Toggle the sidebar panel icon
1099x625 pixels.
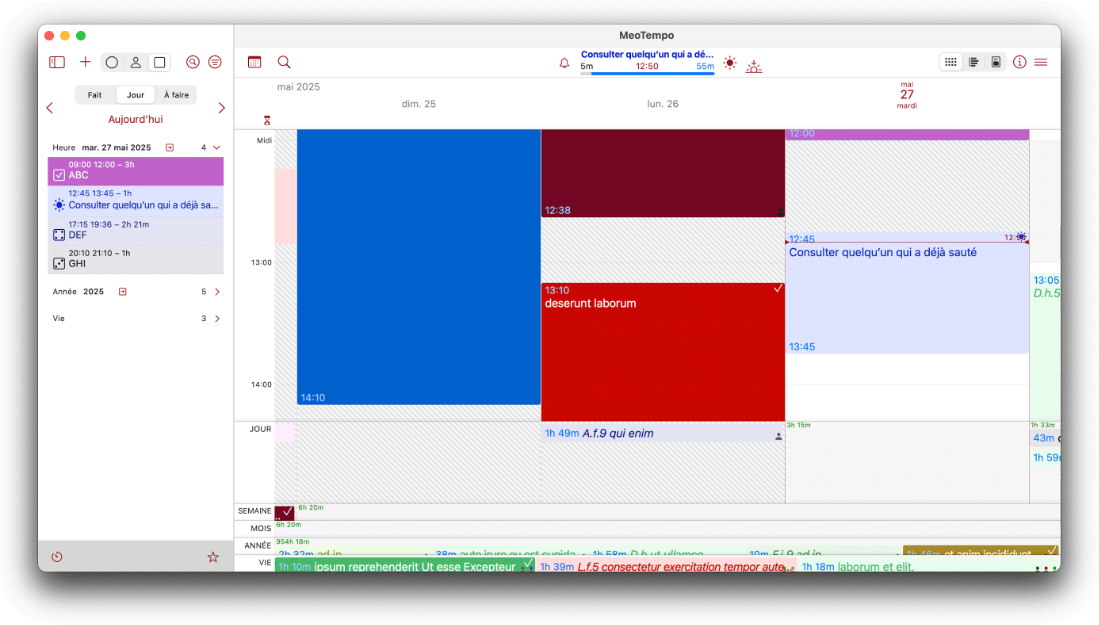57,62
